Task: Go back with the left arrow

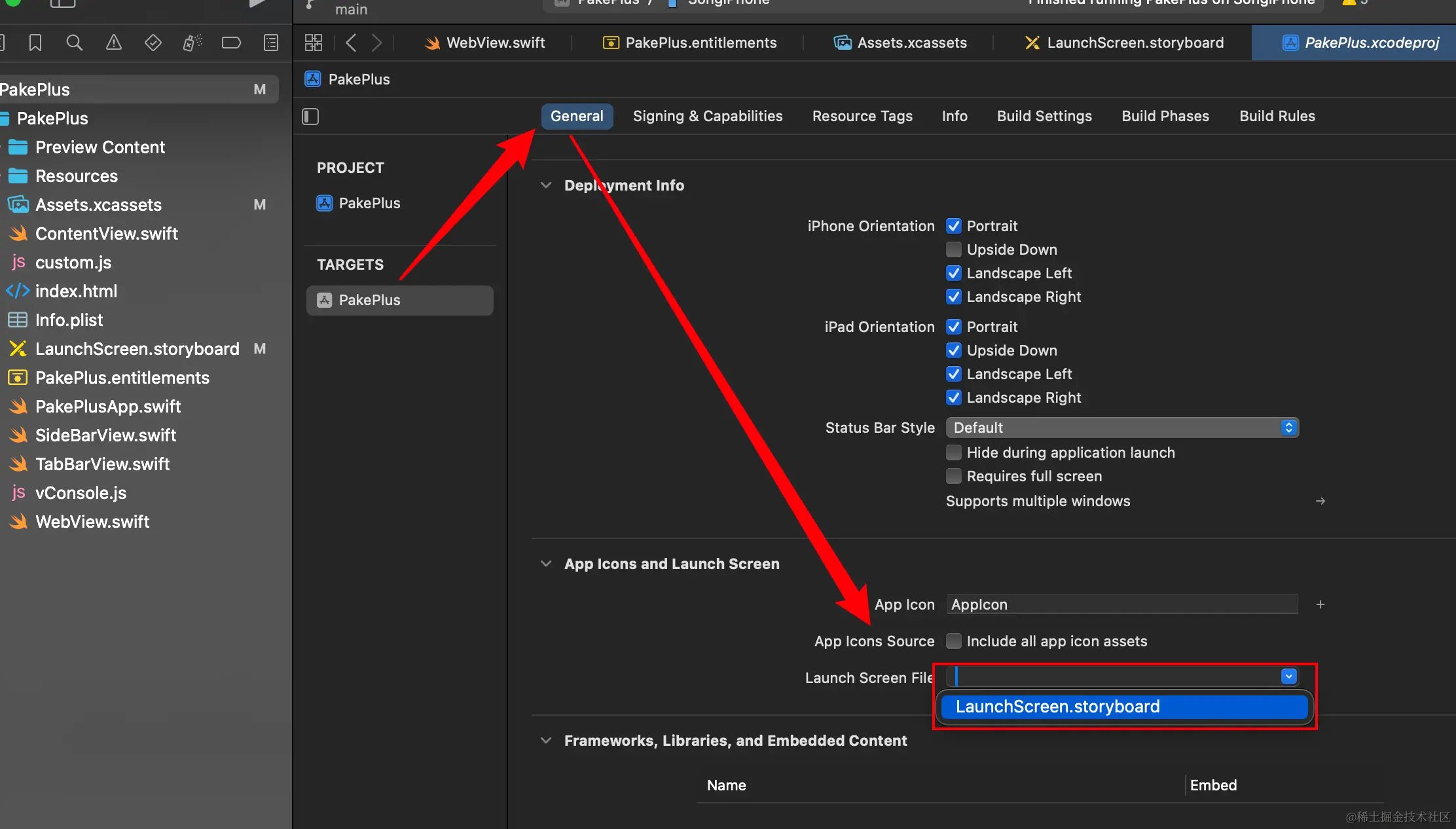Action: tap(351, 43)
